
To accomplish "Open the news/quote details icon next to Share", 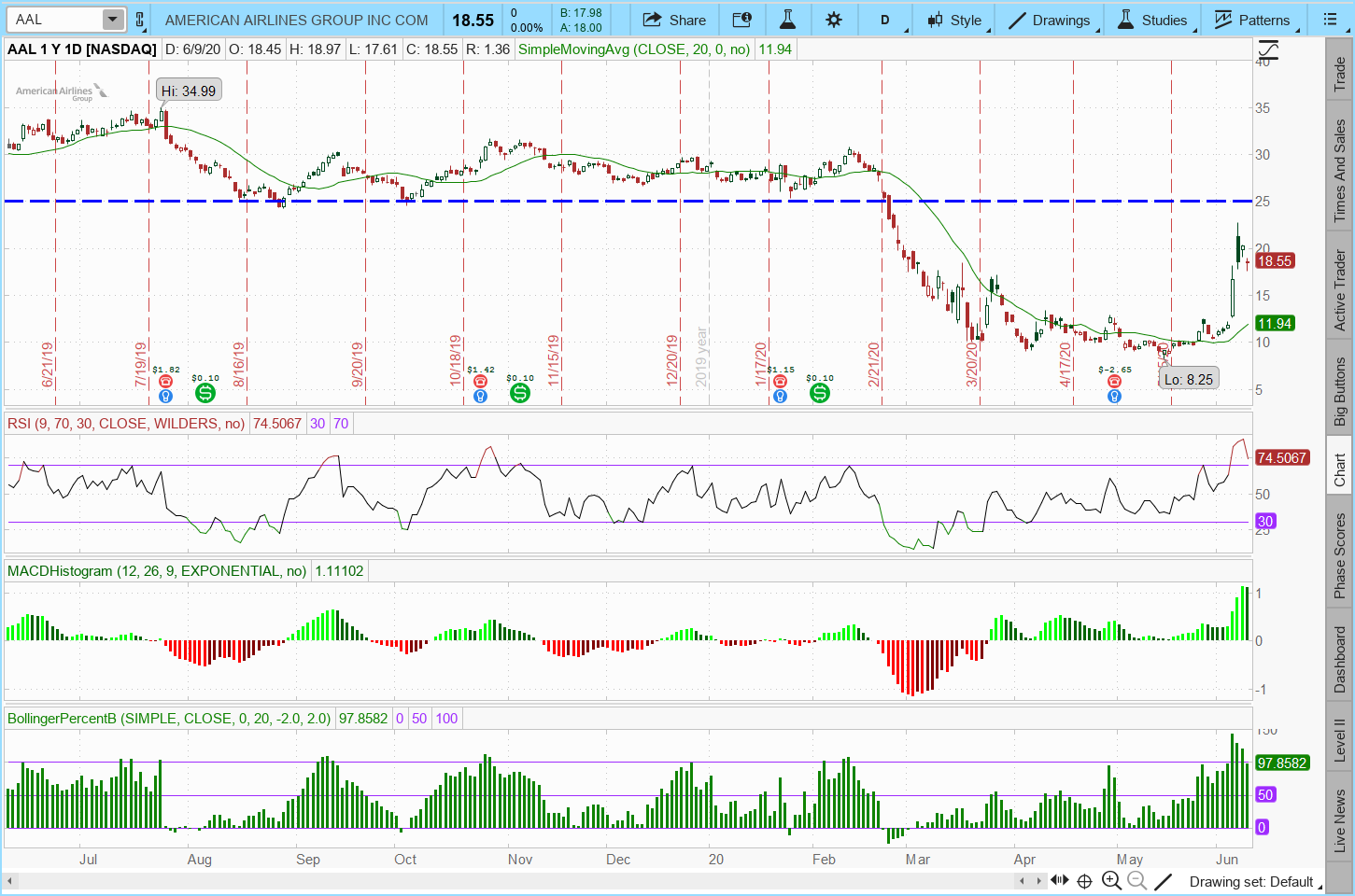I will (741, 20).
